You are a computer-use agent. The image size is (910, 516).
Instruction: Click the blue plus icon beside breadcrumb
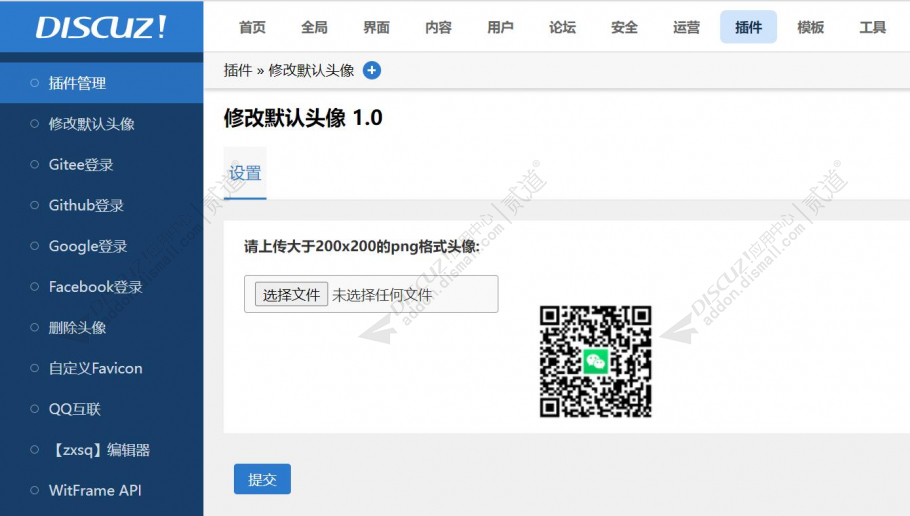tap(372, 70)
